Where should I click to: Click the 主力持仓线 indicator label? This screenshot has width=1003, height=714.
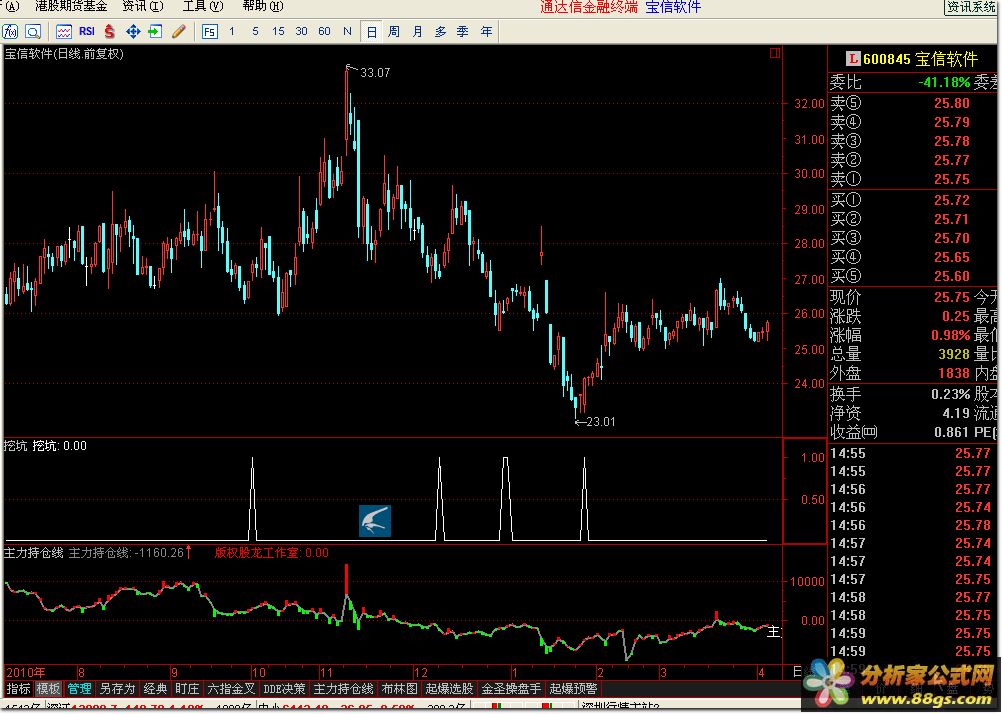[33, 553]
